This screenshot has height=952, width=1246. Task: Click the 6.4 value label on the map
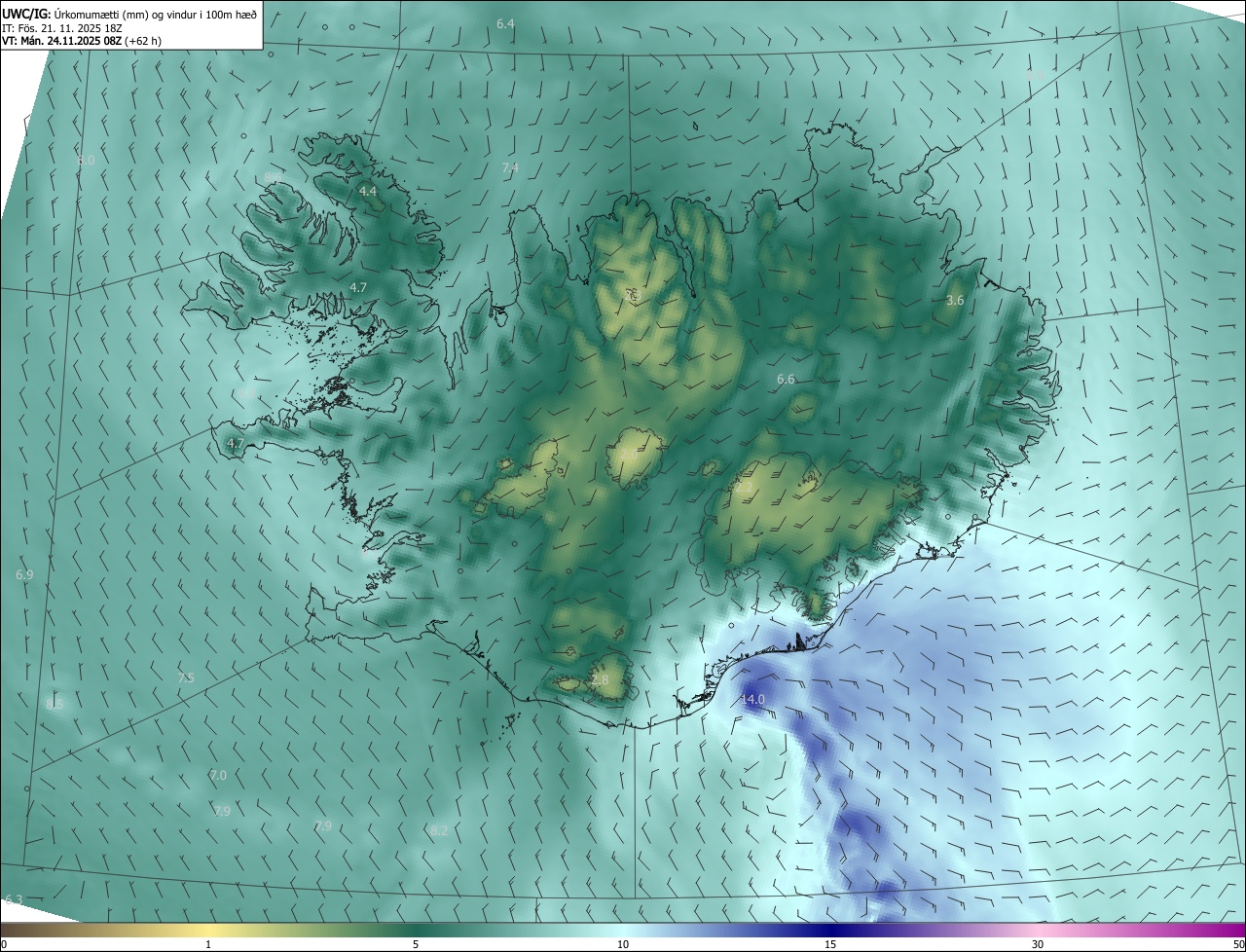(505, 23)
